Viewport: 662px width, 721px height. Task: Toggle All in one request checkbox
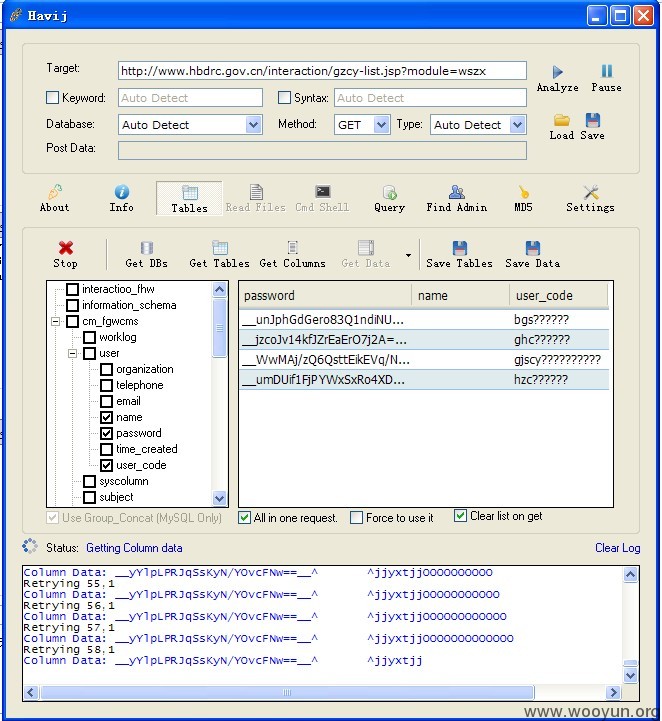coord(245,518)
